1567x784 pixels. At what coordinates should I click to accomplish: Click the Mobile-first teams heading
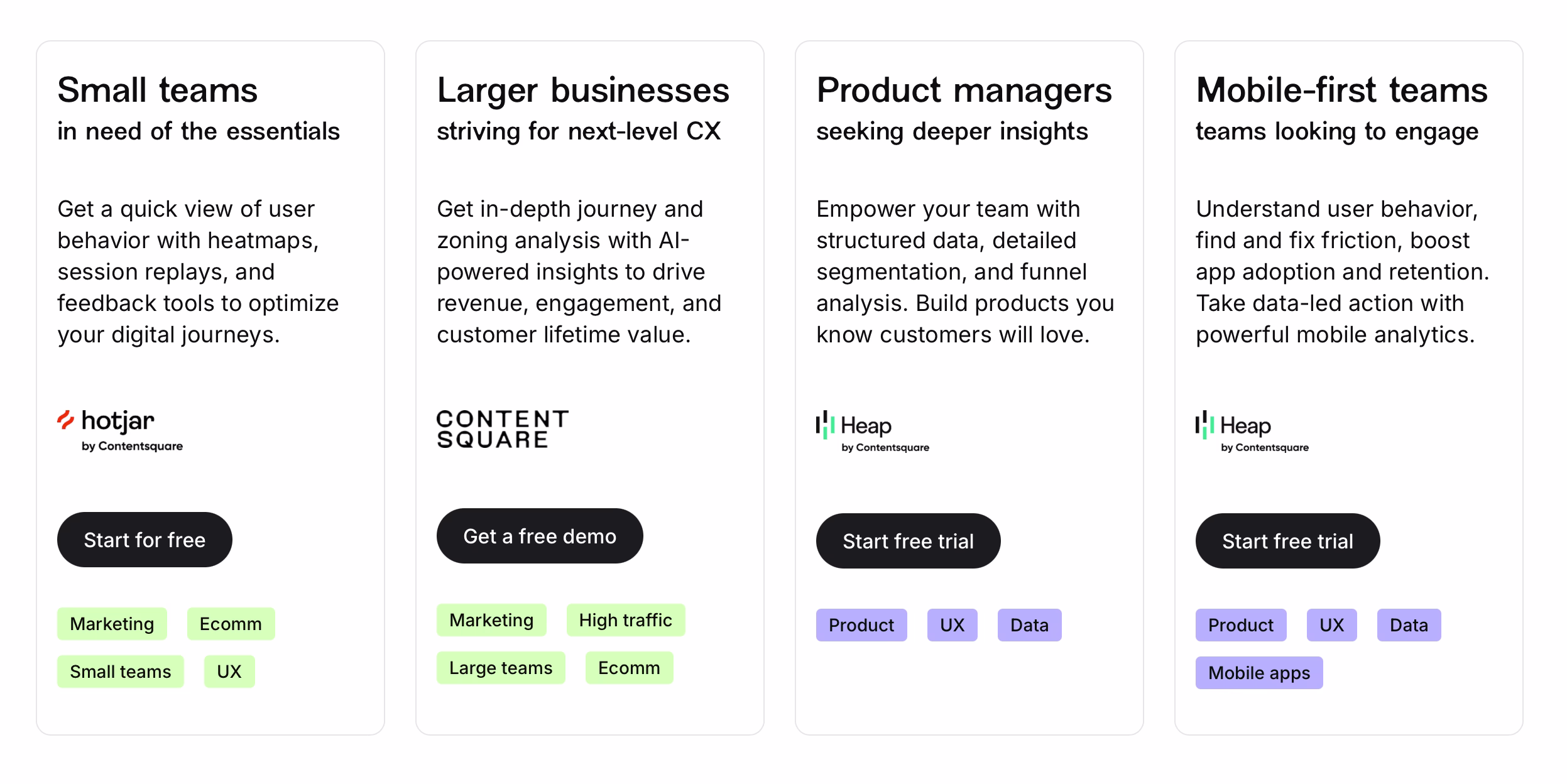[1341, 90]
